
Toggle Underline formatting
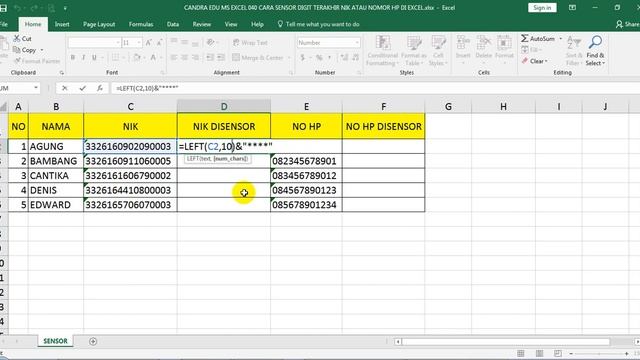[x=94, y=58]
